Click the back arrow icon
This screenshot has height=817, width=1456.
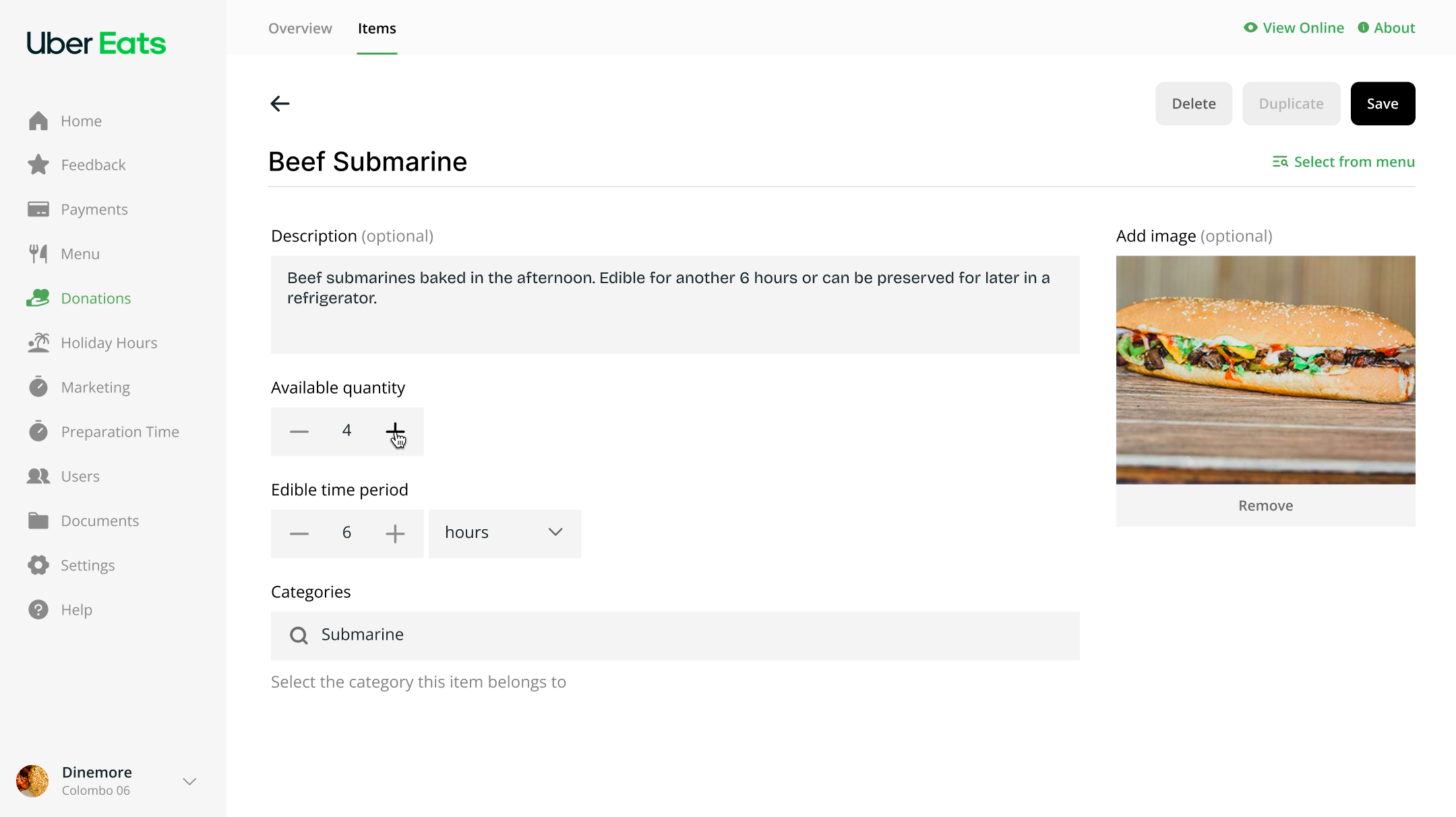tap(280, 103)
